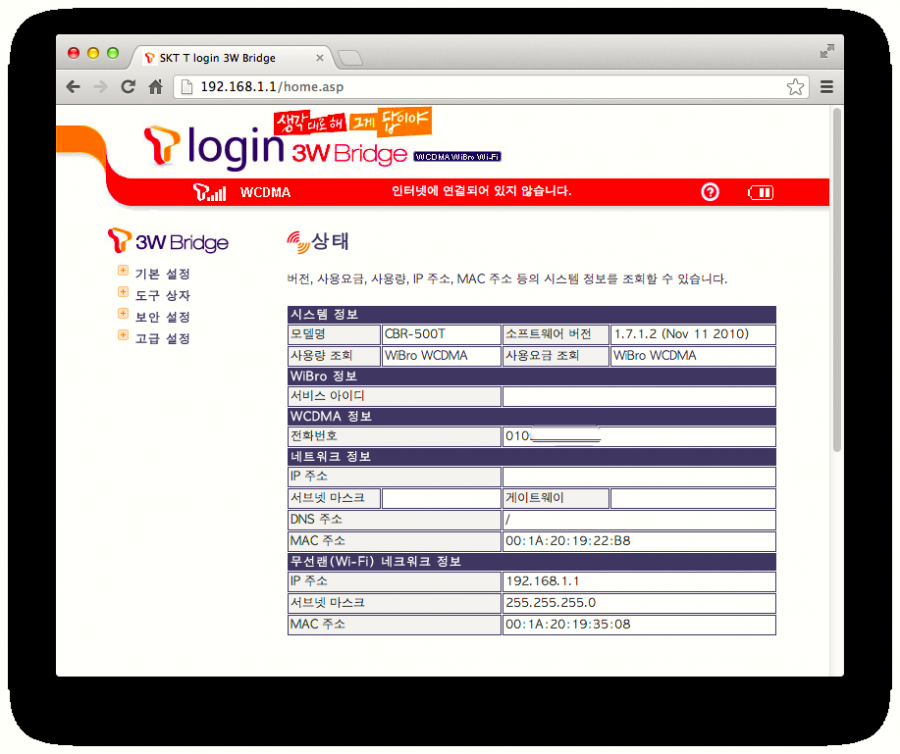Close the SKT T login 3W Bridge tab
The width and height of the screenshot is (900, 754).
(320, 58)
